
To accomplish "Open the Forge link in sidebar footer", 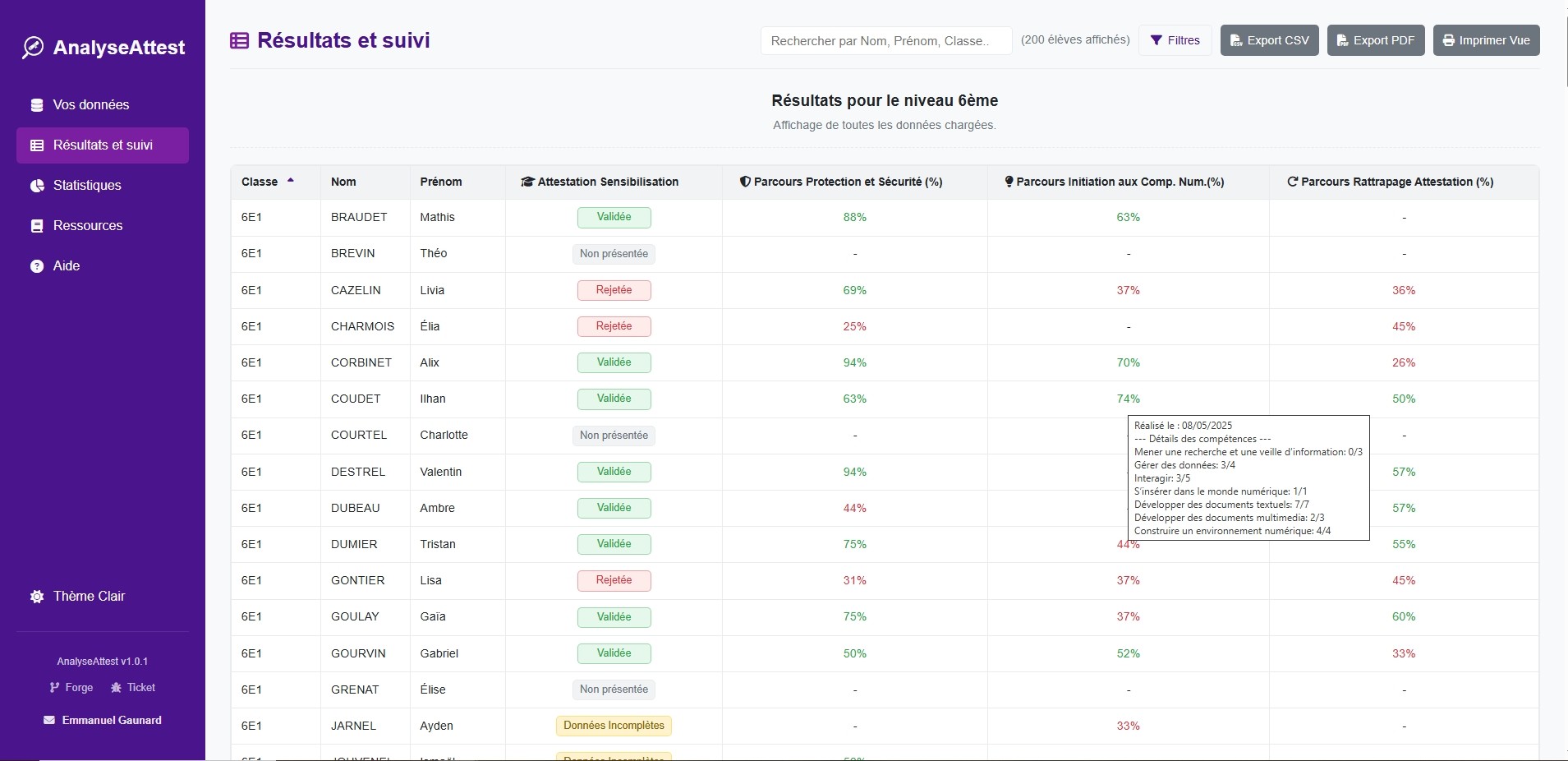I will pos(71,688).
